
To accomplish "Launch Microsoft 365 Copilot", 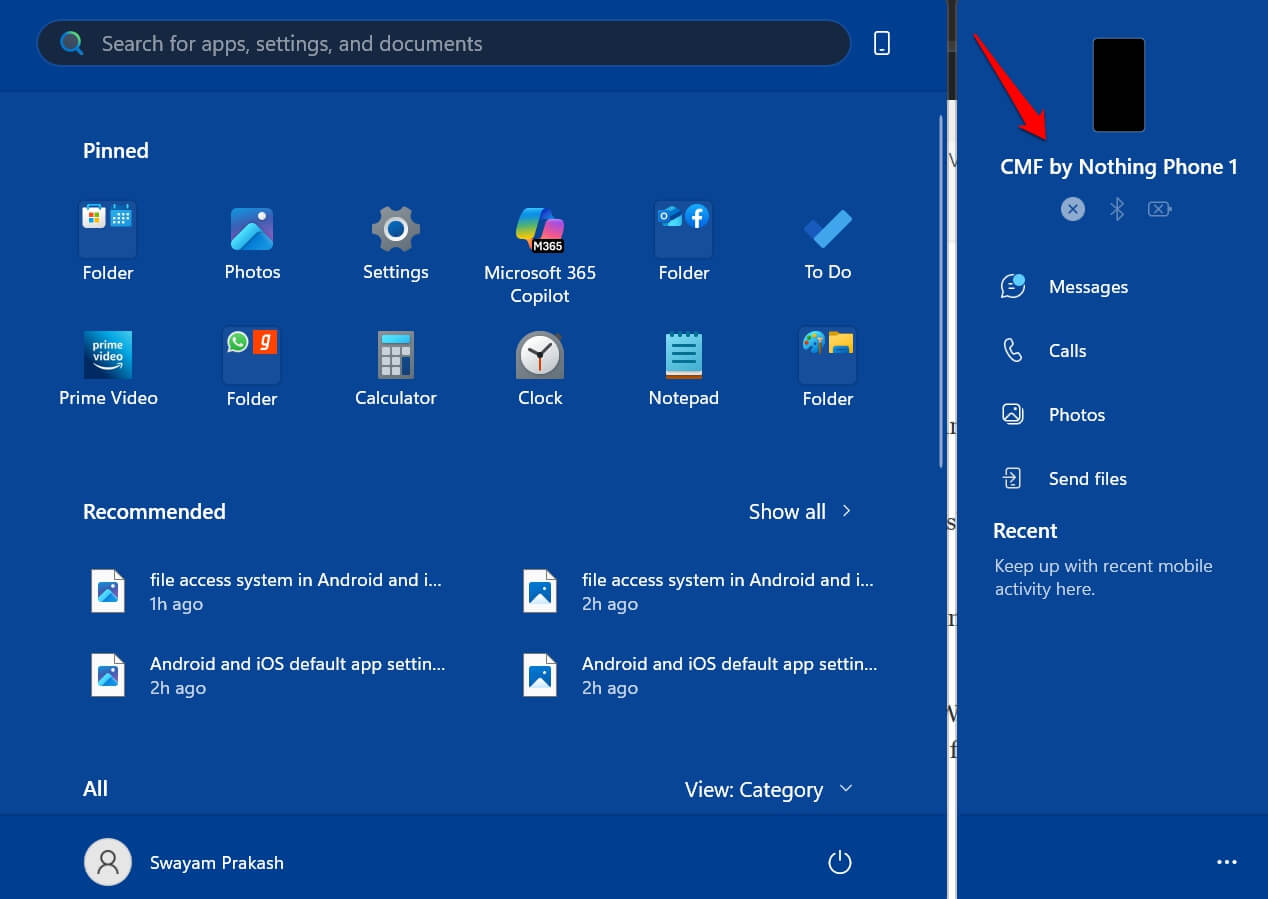I will click(x=540, y=230).
